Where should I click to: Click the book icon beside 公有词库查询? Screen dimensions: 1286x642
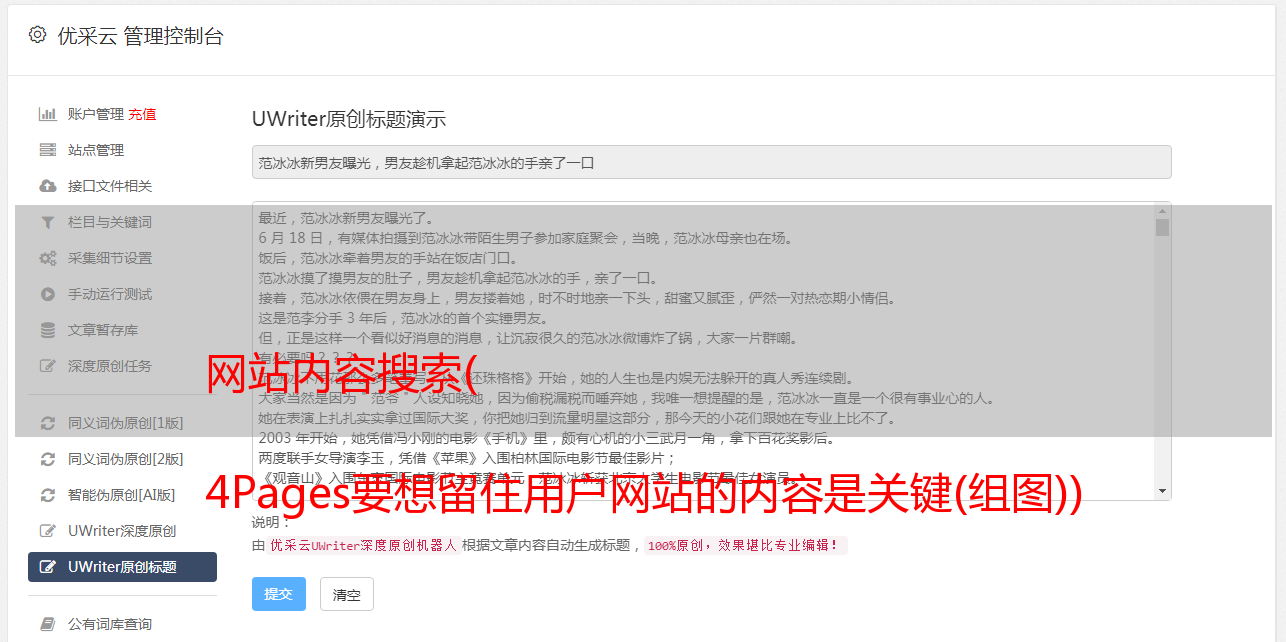click(x=47, y=624)
